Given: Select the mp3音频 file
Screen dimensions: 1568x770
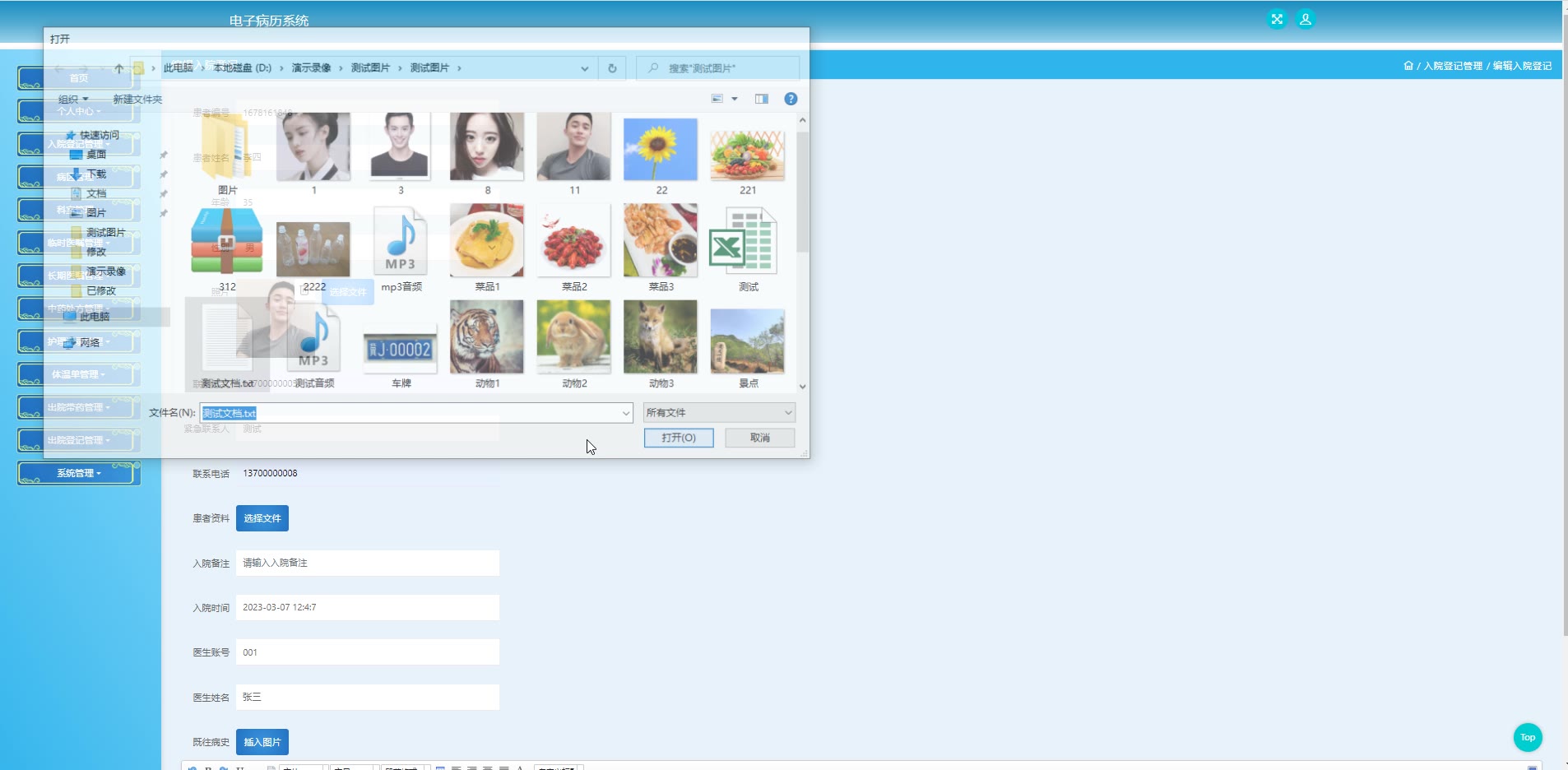Looking at the screenshot, I should tap(401, 248).
